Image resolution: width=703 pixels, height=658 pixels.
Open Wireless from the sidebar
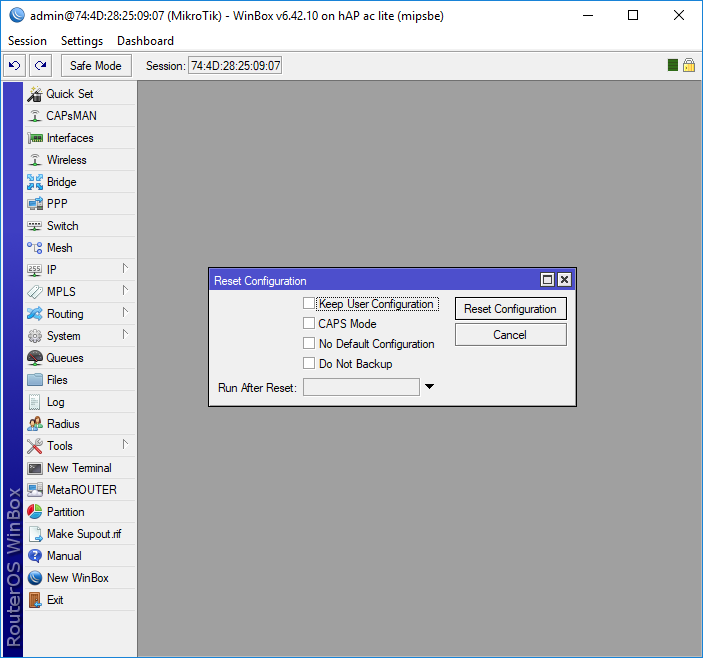[66, 160]
